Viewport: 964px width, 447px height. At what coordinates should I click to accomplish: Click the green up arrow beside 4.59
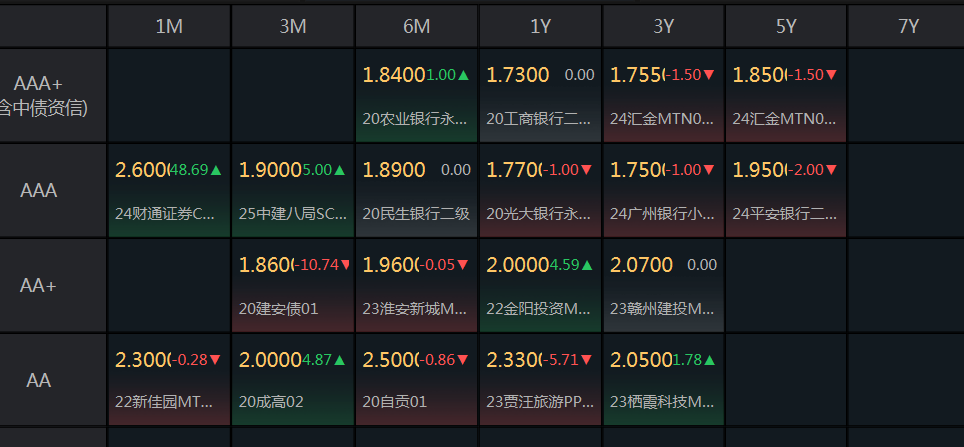[x=587, y=265]
